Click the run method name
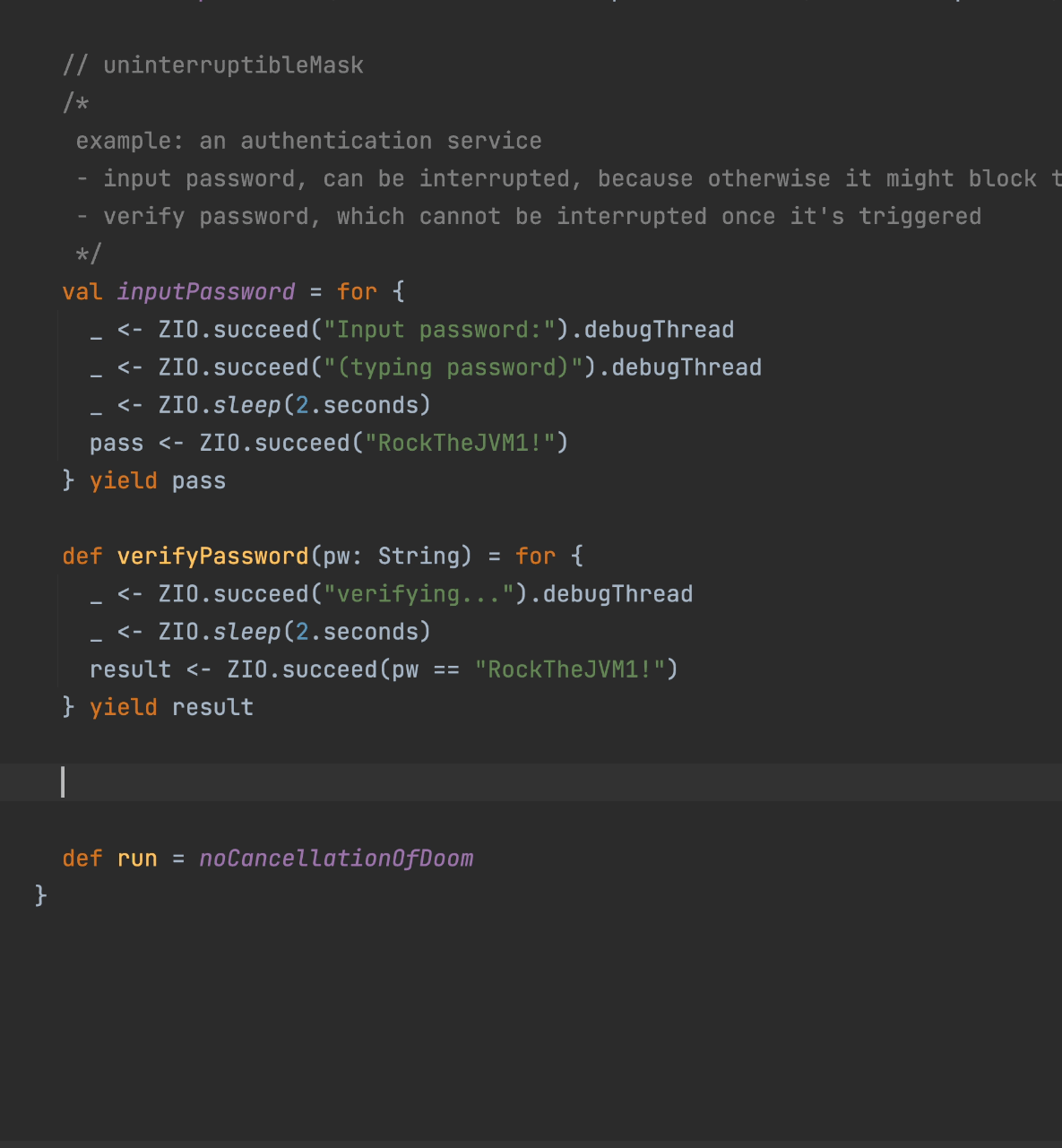 137,859
